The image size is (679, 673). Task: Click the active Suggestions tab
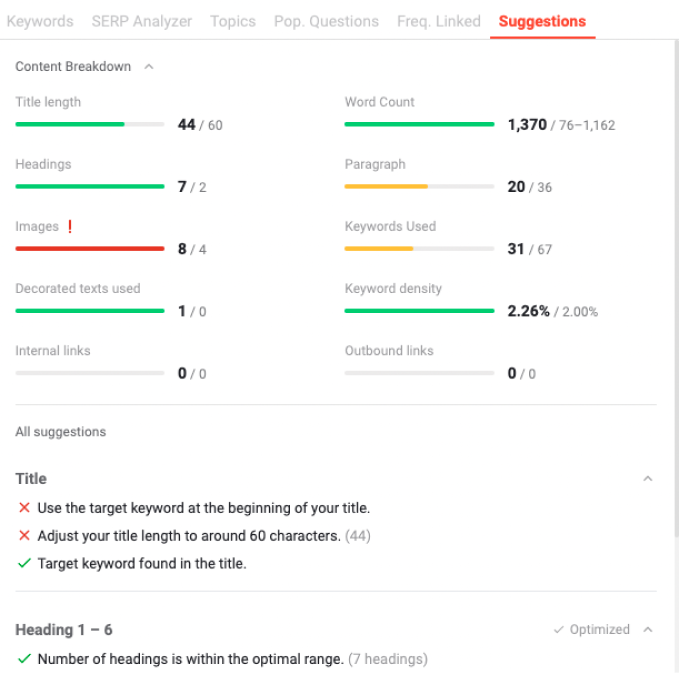tap(542, 21)
